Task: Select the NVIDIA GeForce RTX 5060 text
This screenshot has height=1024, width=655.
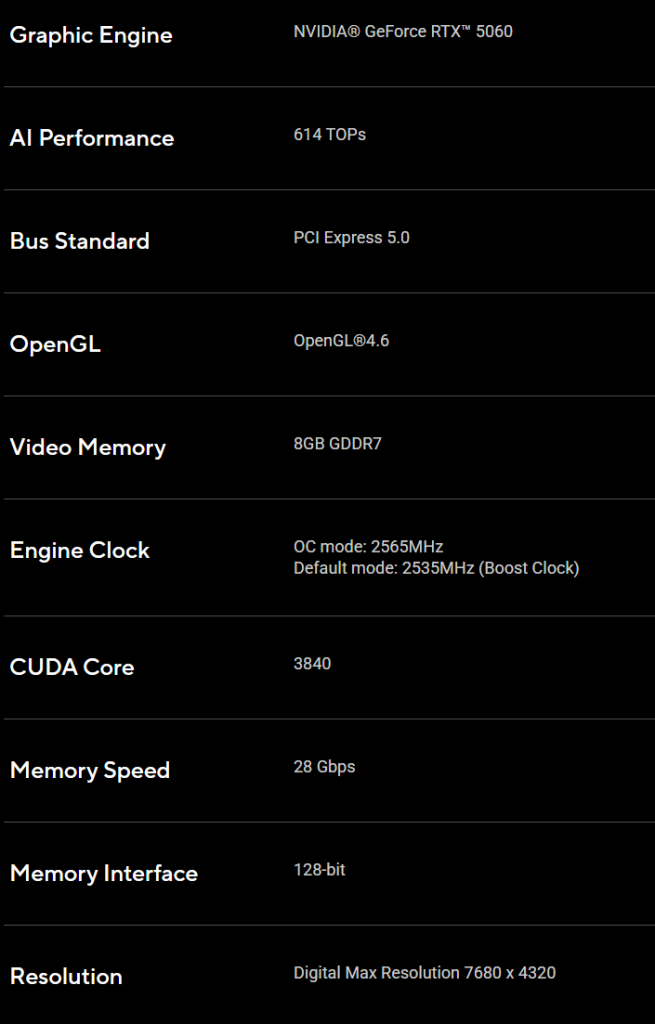Action: (x=402, y=32)
